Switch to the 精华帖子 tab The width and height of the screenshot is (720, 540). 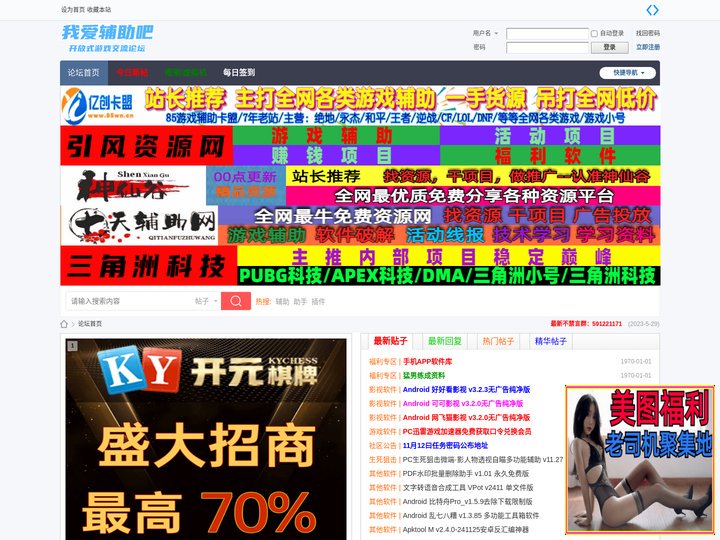click(x=551, y=341)
